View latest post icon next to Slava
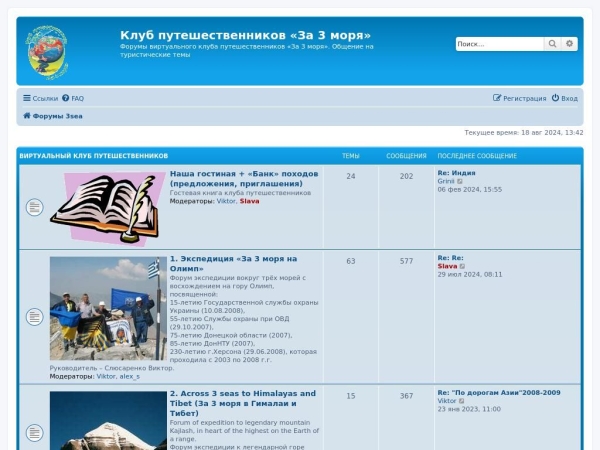Viewport: 600px width, 450px height. 462,266
